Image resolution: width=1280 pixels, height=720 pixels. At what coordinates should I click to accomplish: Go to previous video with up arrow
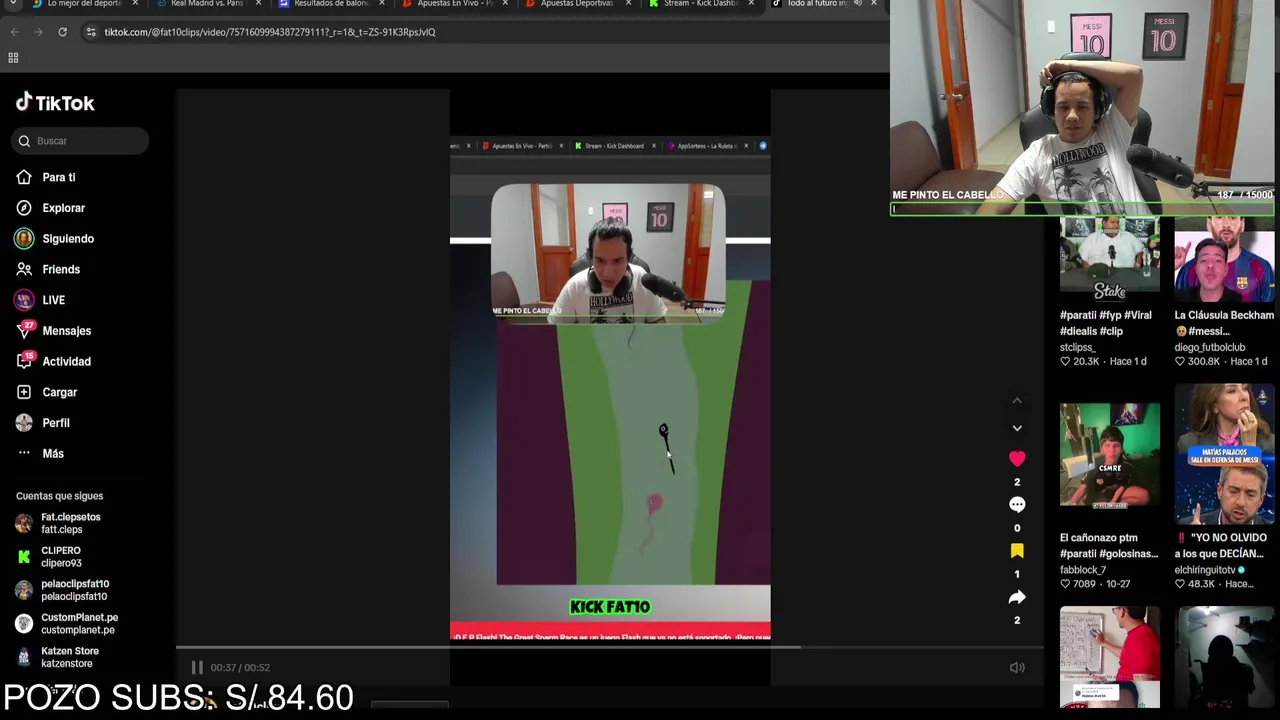[x=1017, y=401]
